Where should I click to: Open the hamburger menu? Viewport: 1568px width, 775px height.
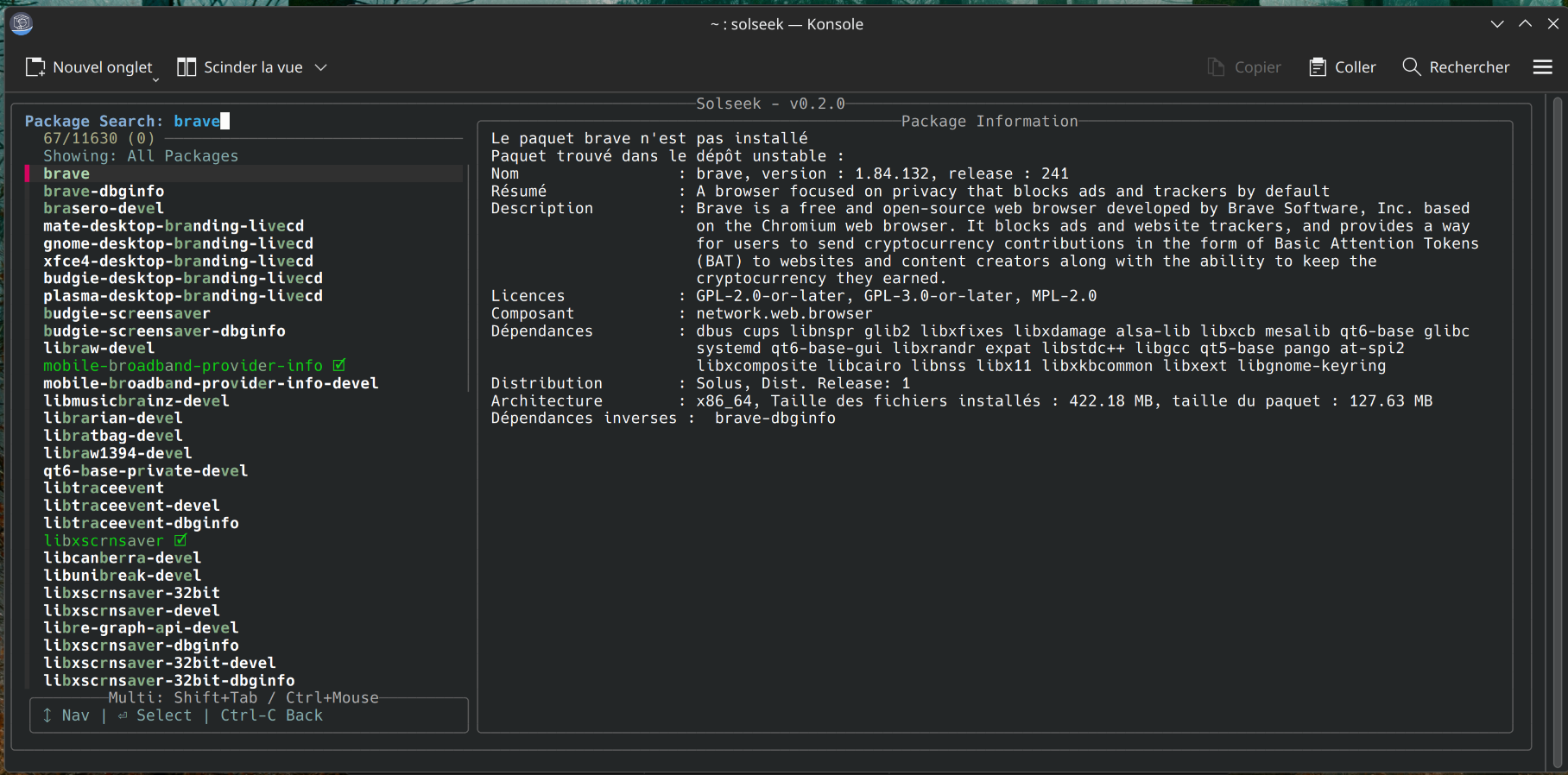(x=1543, y=67)
